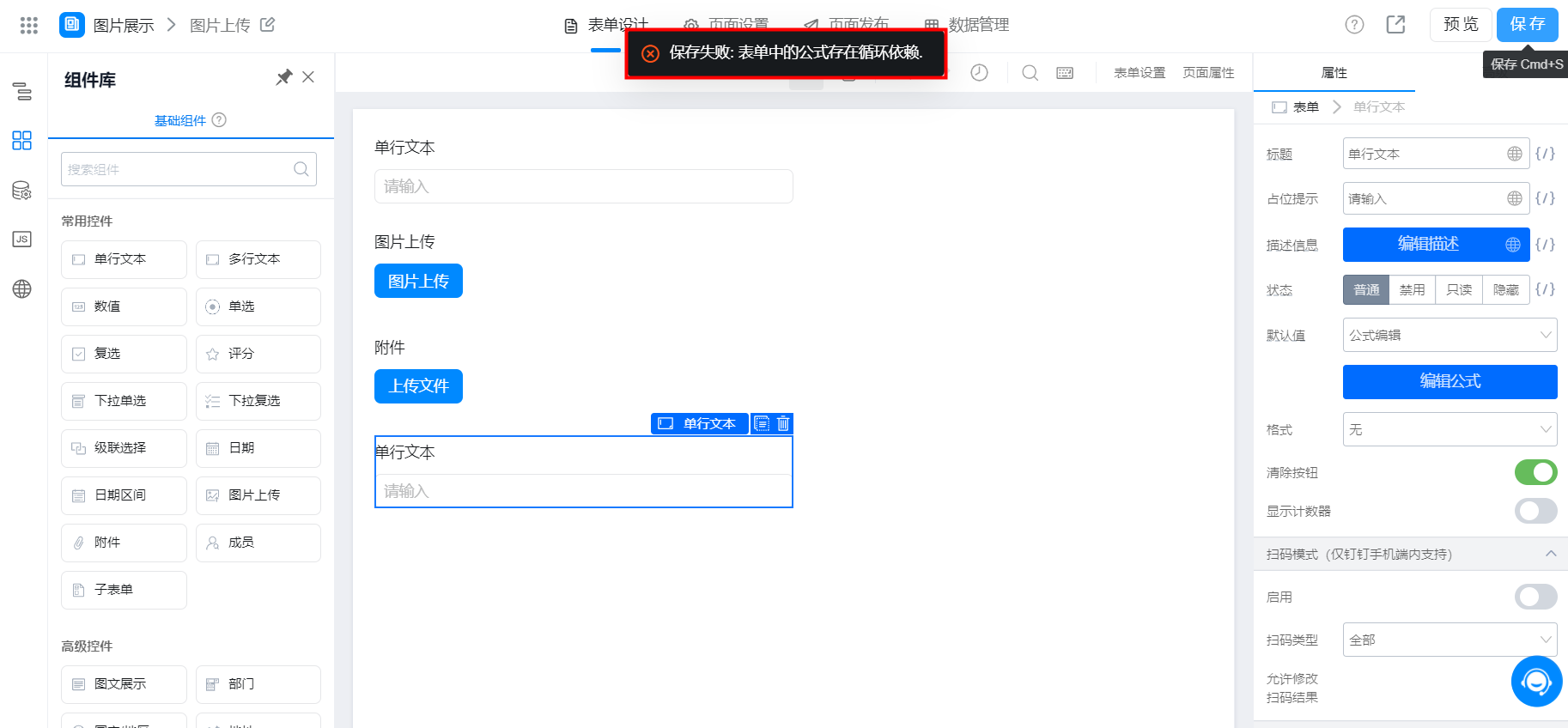This screenshot has width=1568, height=728.
Task: Open the app grid menu icon
Action: click(29, 25)
